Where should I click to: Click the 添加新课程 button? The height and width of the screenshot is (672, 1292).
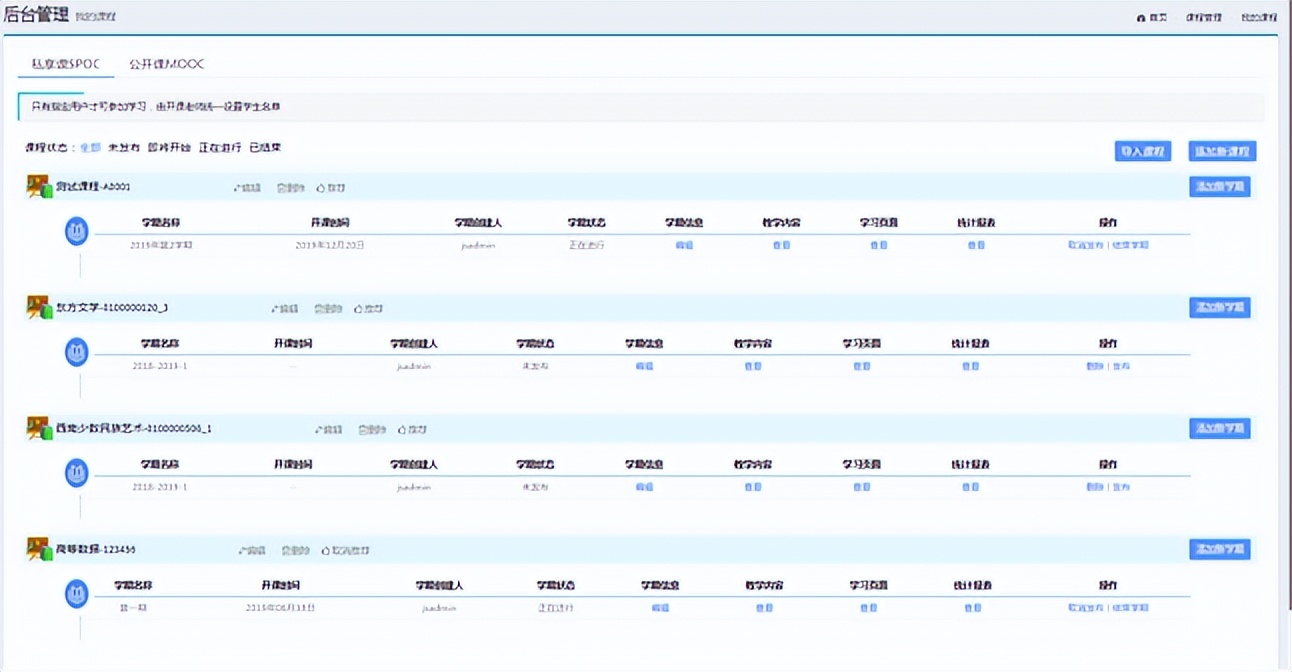(x=1222, y=152)
